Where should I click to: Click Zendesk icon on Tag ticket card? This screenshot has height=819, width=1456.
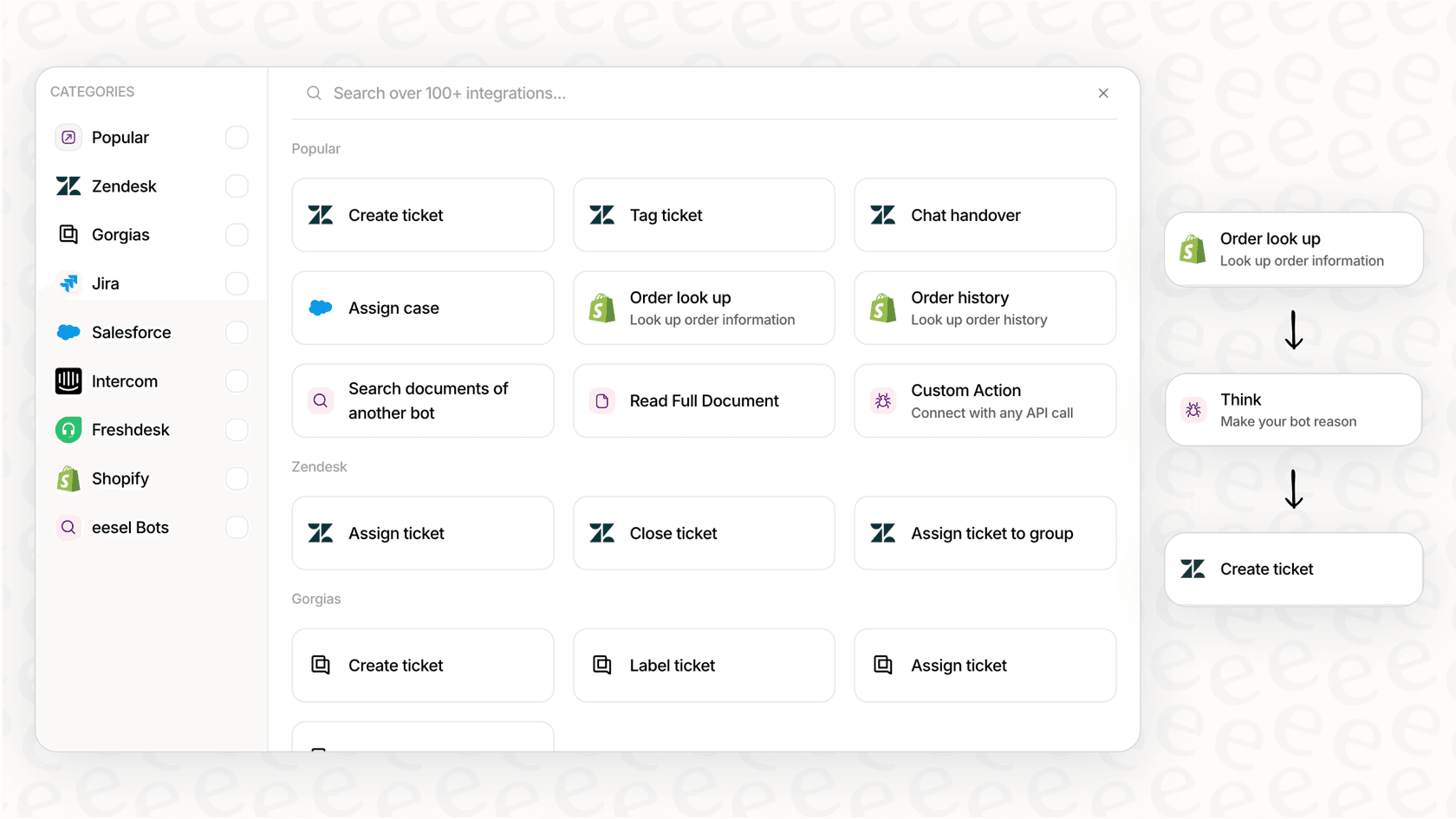click(602, 215)
